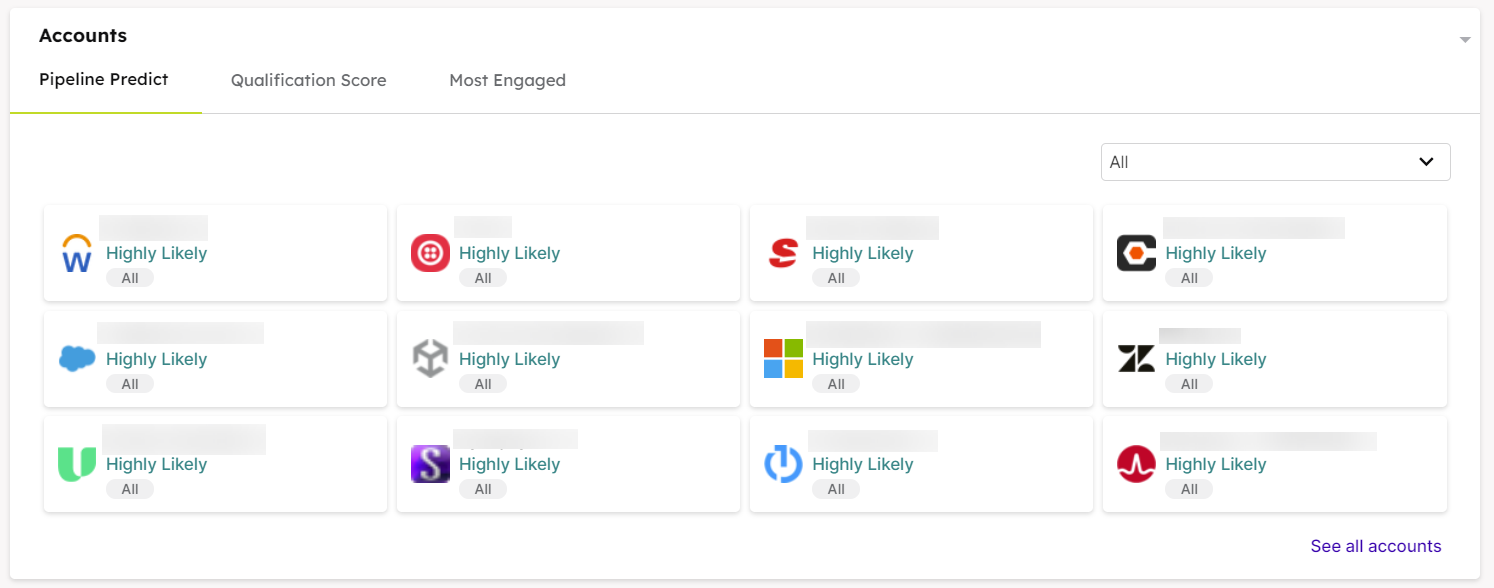1494x588 pixels.
Task: Click the Highly Likely link for Webflow
Action: click(x=156, y=252)
